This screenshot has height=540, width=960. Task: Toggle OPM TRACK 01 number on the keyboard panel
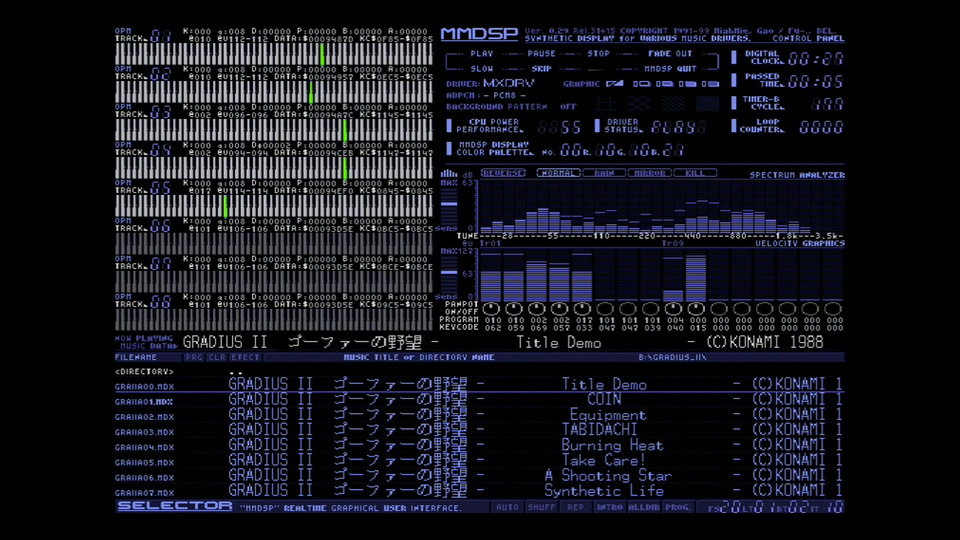click(x=160, y=36)
